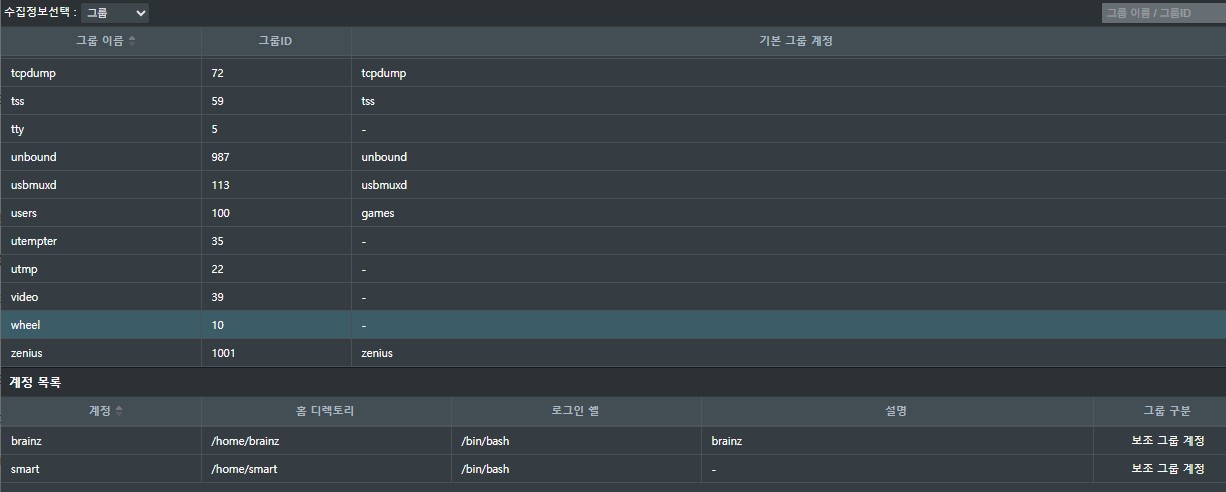
Task: Click the 그룹 이름 / 그룹ID search field
Action: pos(1162,13)
